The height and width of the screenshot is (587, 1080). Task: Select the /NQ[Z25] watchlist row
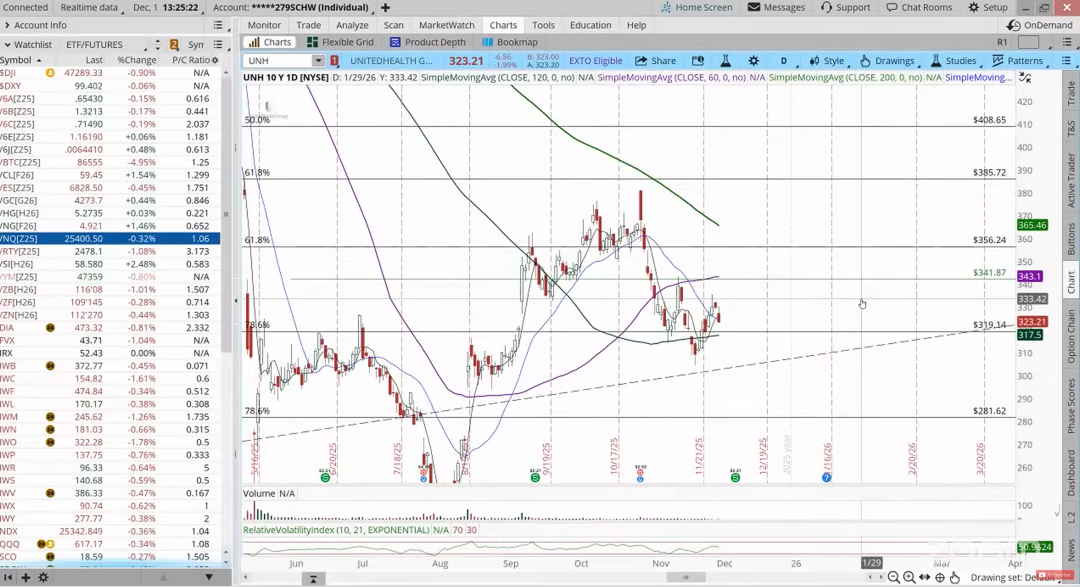click(x=110, y=238)
